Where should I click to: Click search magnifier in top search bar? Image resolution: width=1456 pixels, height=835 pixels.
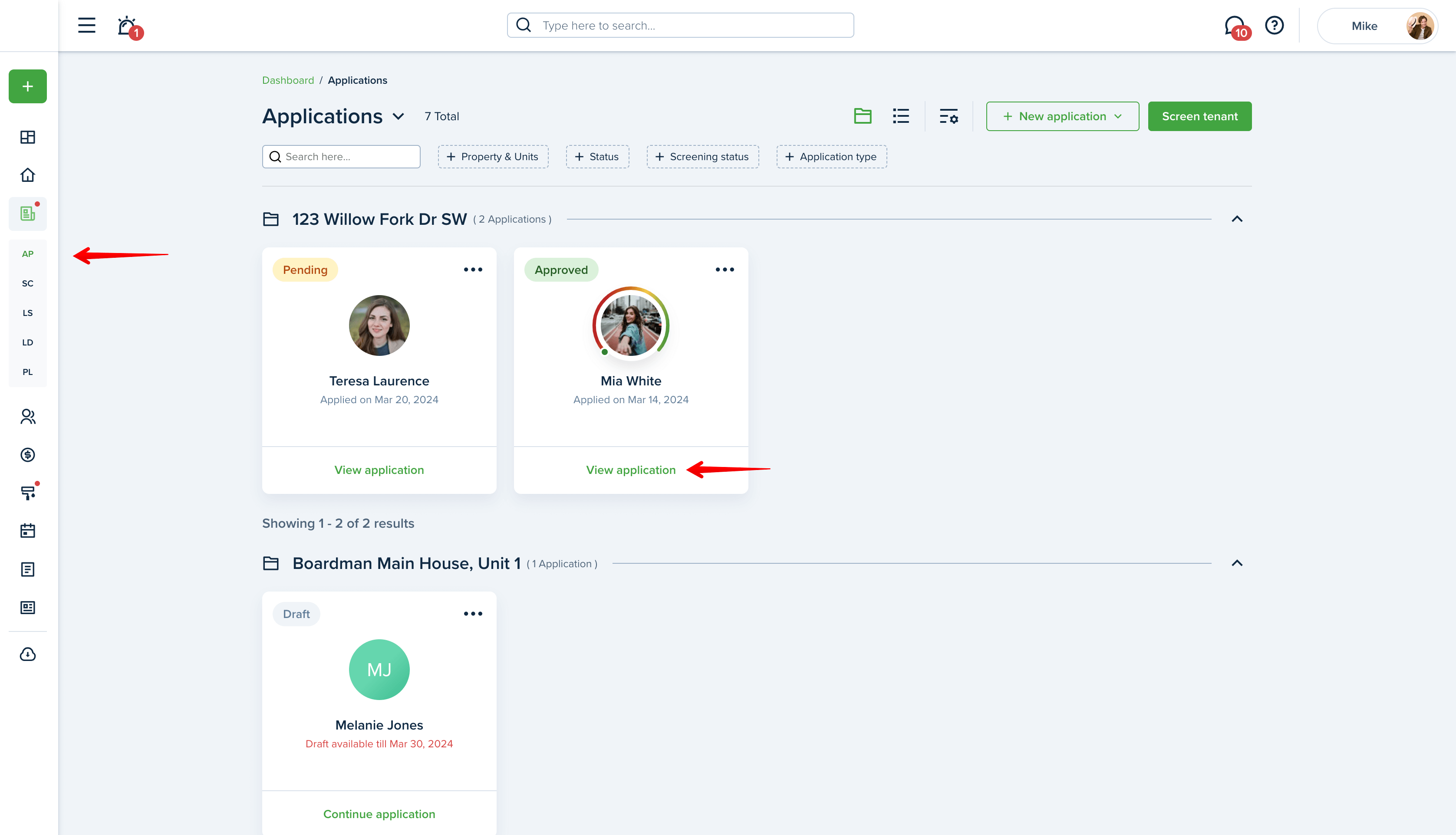coord(523,25)
